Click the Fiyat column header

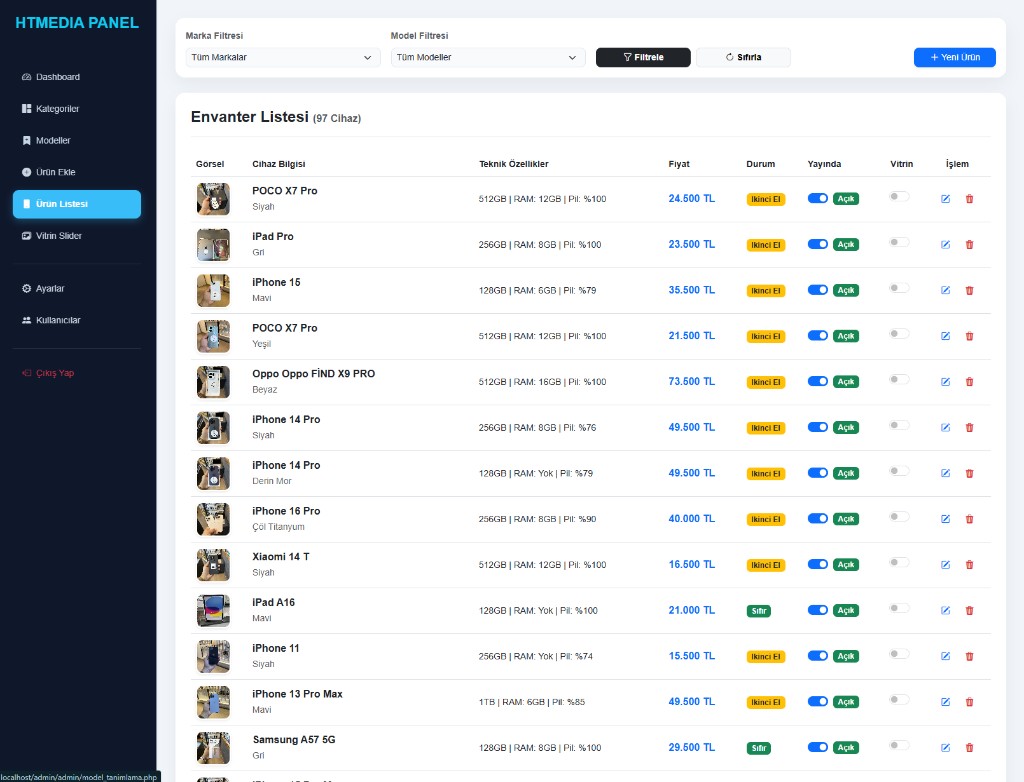click(x=679, y=164)
